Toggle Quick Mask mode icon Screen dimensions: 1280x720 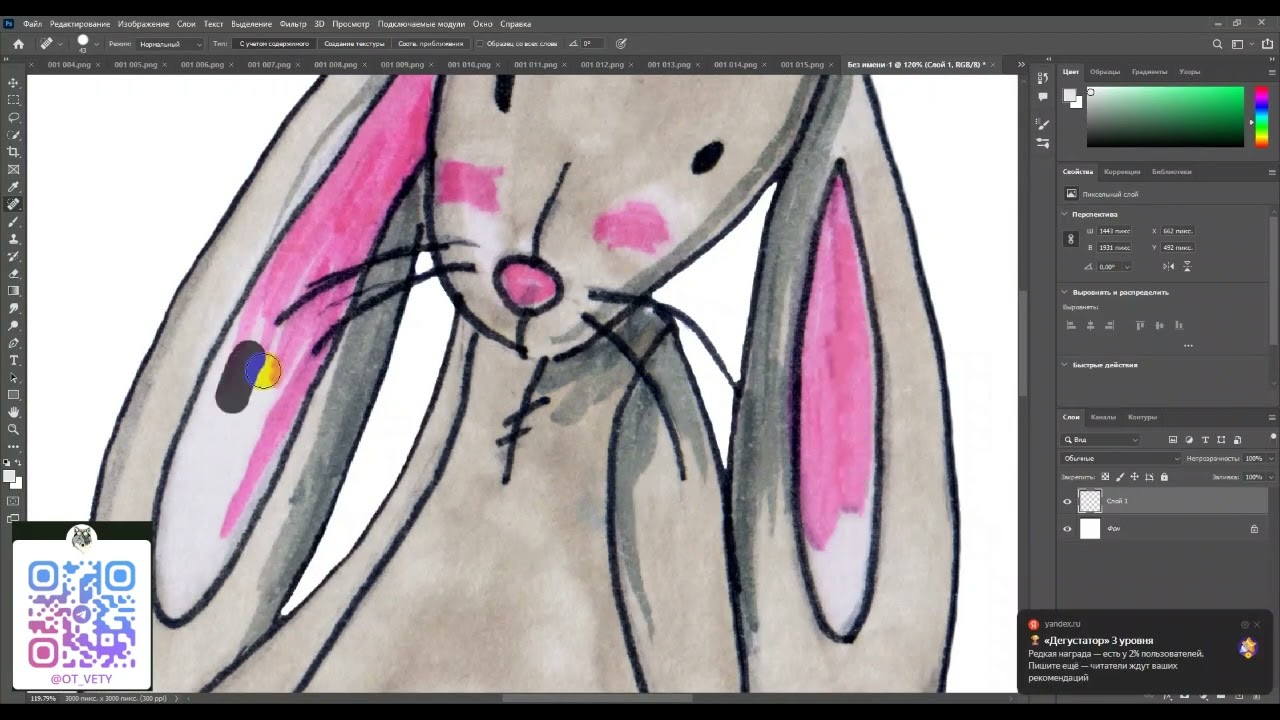click(13, 501)
